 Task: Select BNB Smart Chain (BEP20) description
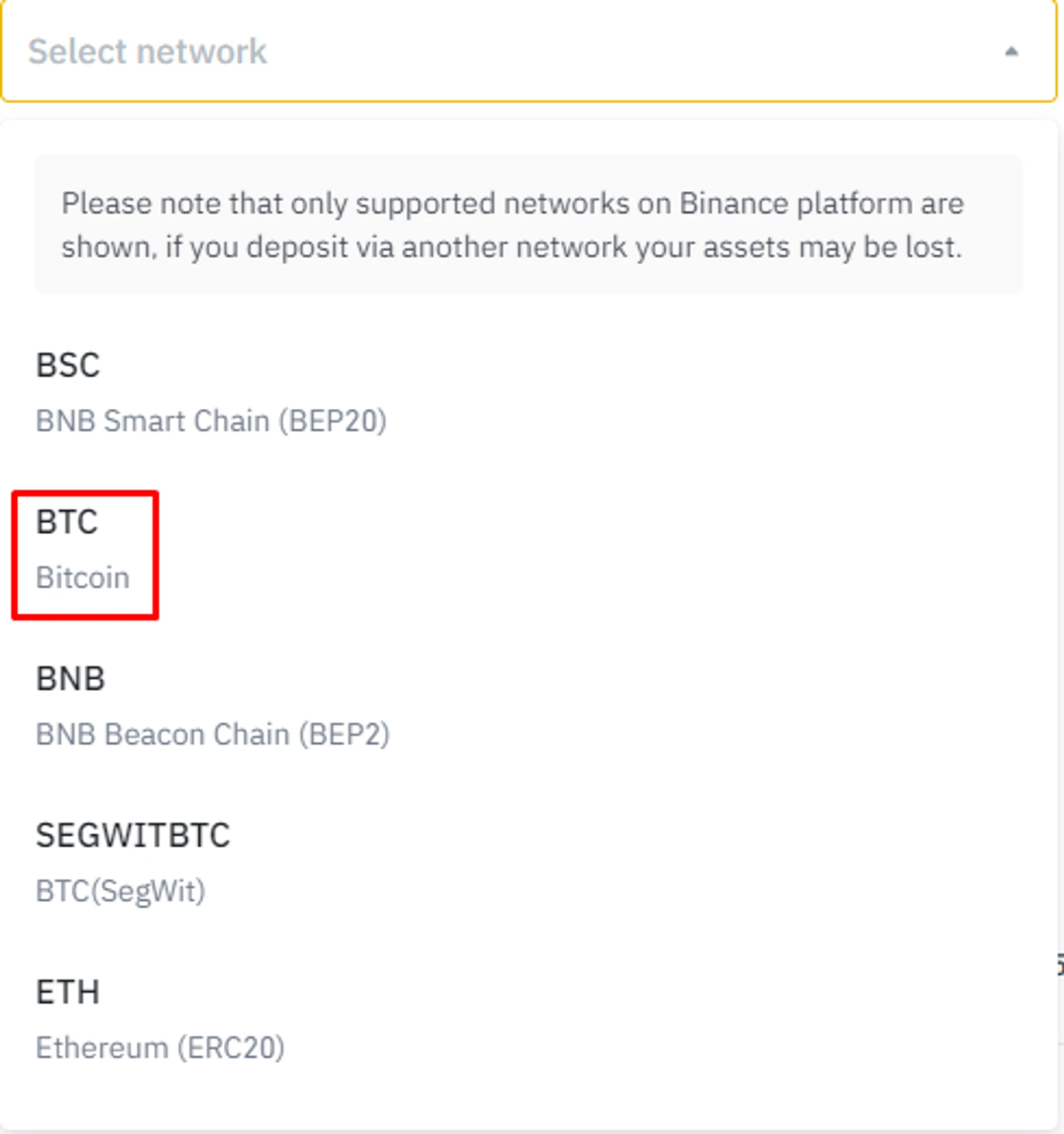pos(211,421)
